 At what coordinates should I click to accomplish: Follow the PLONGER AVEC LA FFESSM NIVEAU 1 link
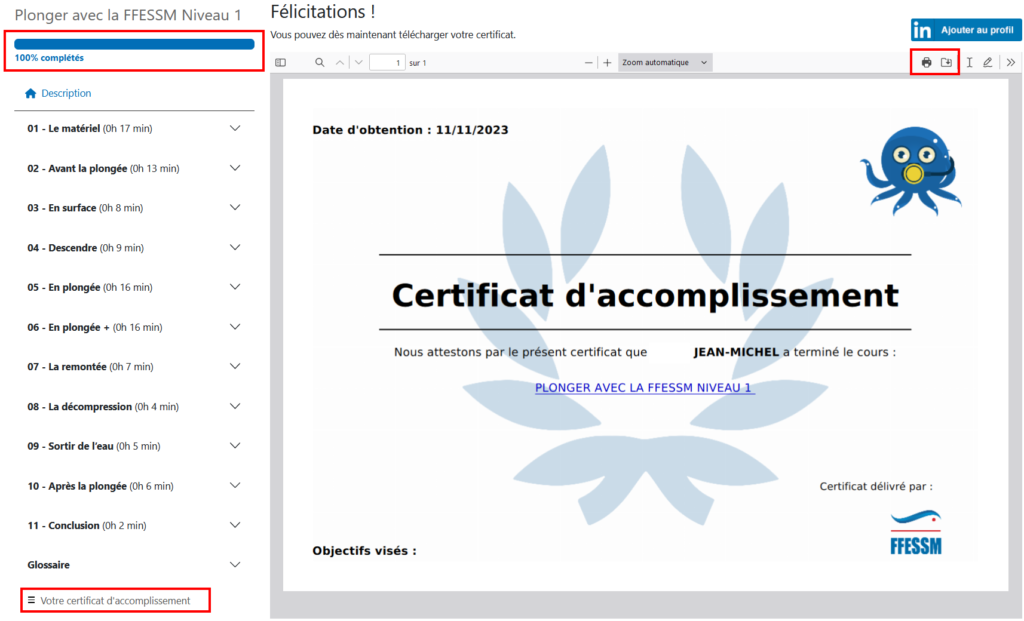644,388
